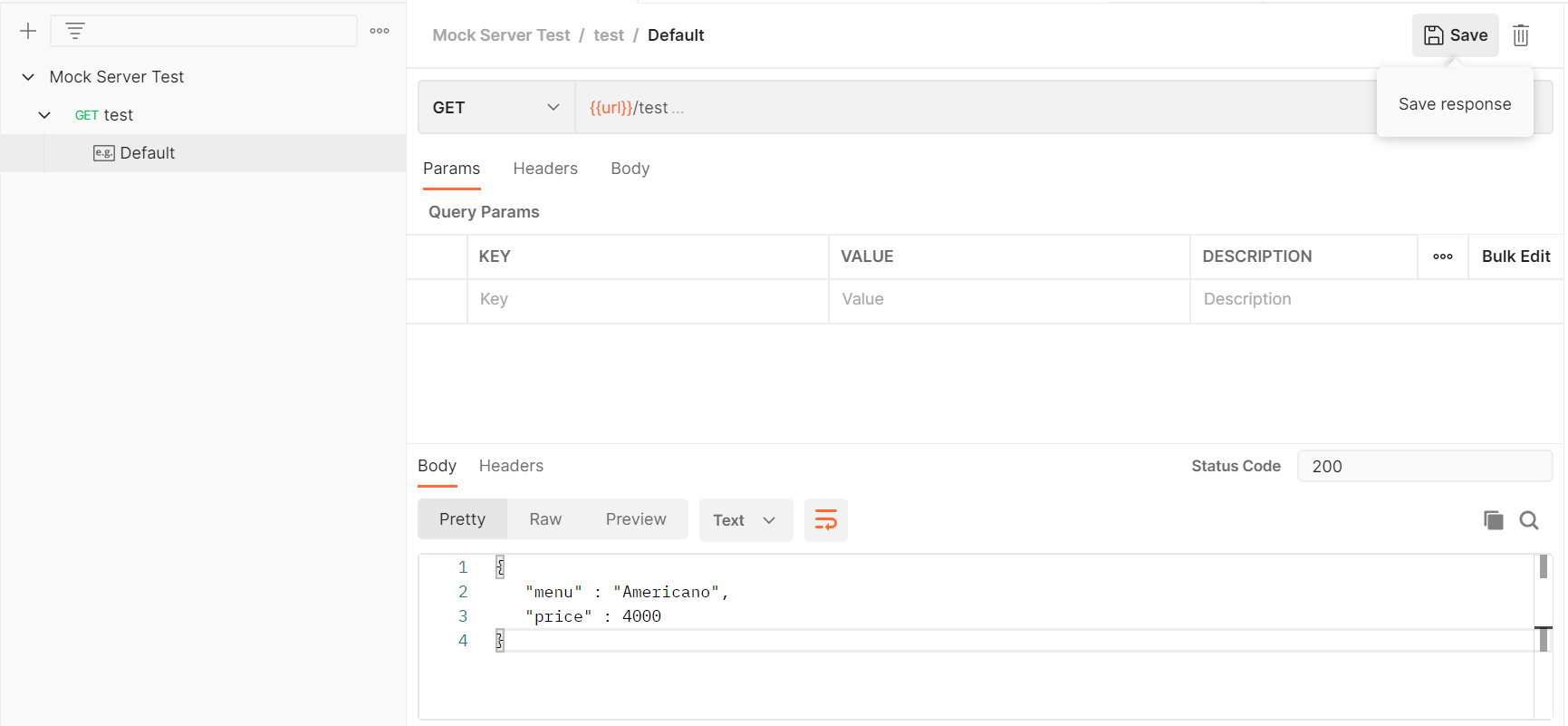The width and height of the screenshot is (1568, 726).
Task: Focus the sidebar filter search field
Action: pos(204,31)
